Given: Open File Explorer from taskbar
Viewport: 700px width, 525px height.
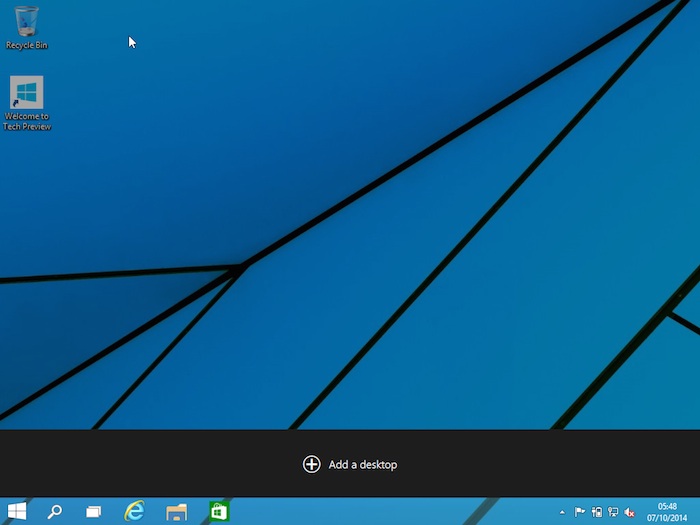Looking at the screenshot, I should (x=176, y=511).
